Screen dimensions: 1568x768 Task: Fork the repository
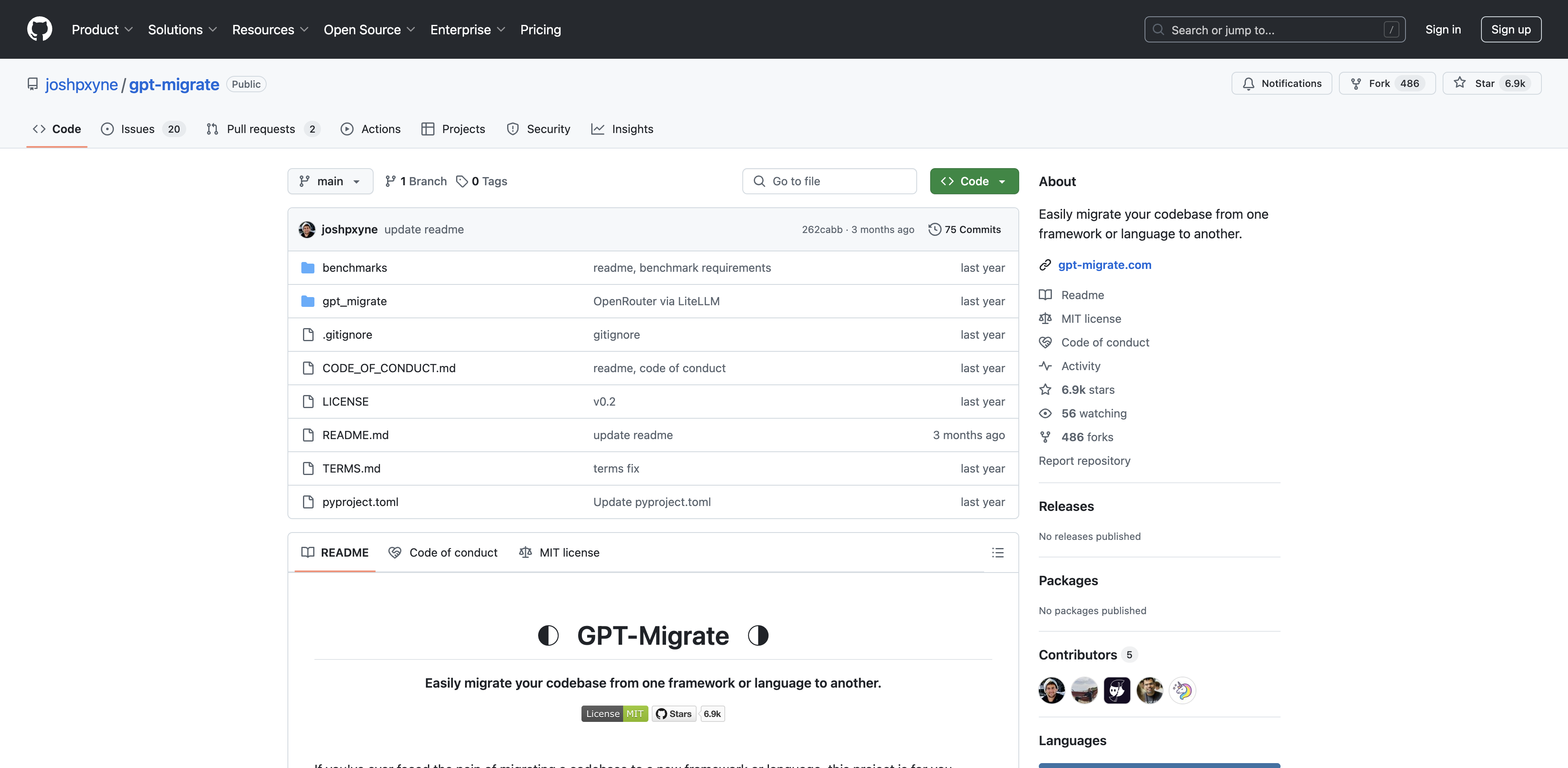pos(1387,83)
